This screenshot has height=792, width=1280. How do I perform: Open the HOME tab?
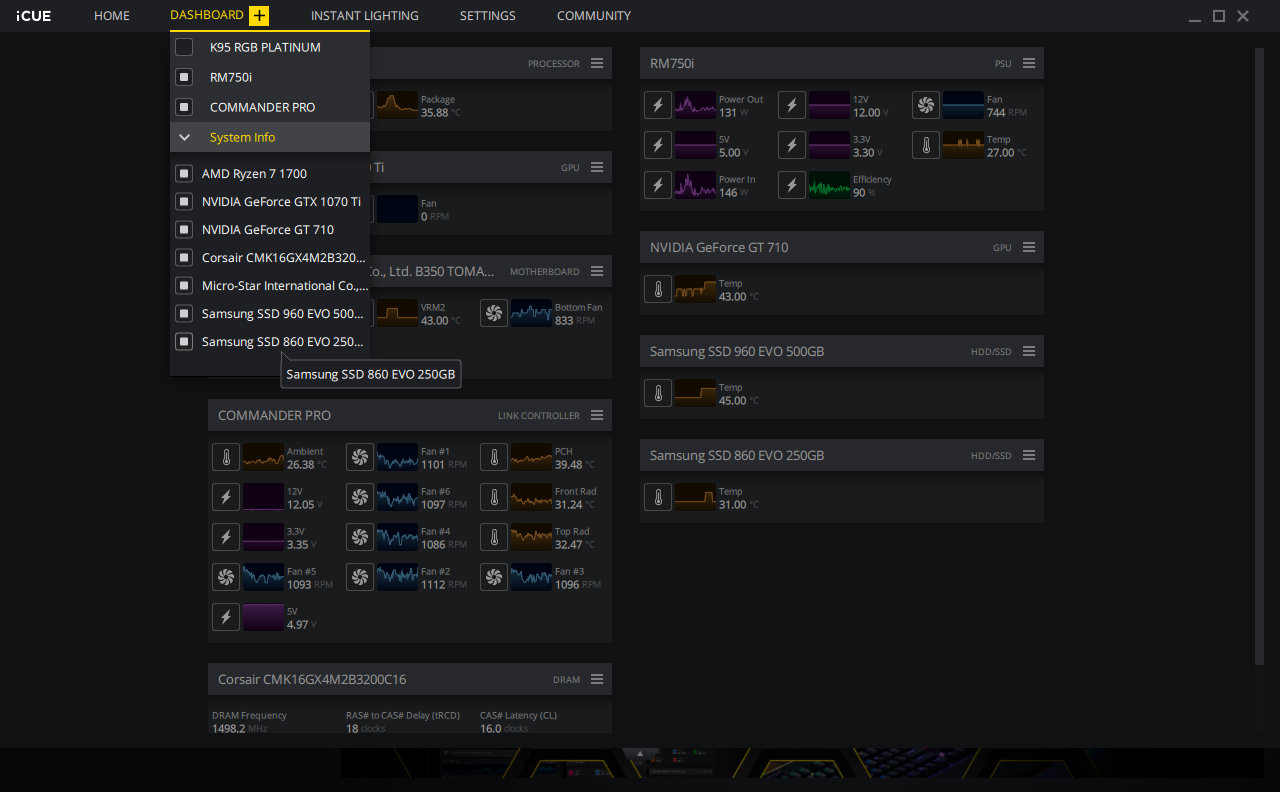112,16
